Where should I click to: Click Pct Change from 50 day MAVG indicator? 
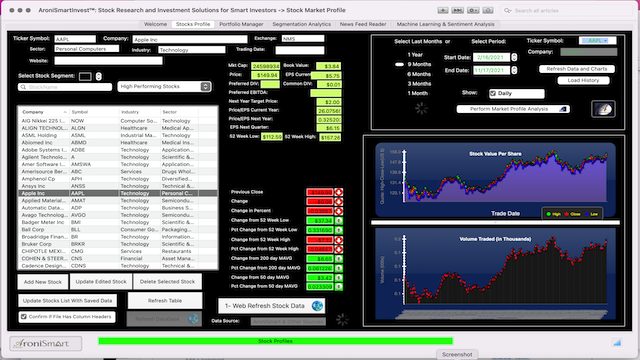point(339,287)
